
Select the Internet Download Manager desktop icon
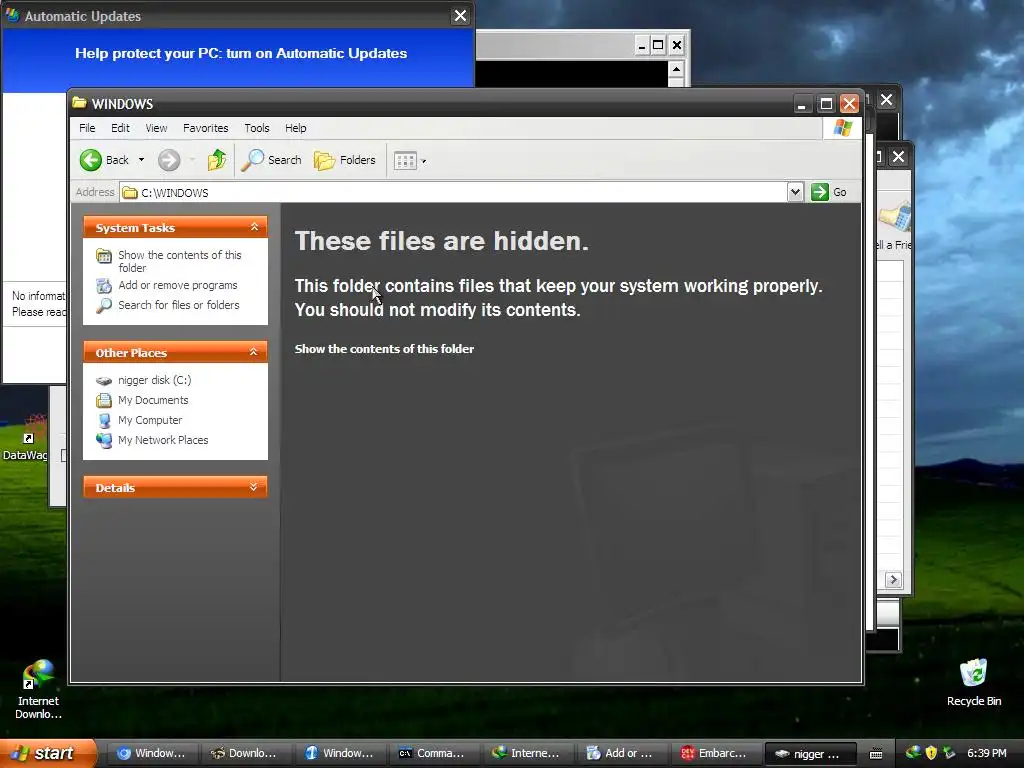[38, 690]
